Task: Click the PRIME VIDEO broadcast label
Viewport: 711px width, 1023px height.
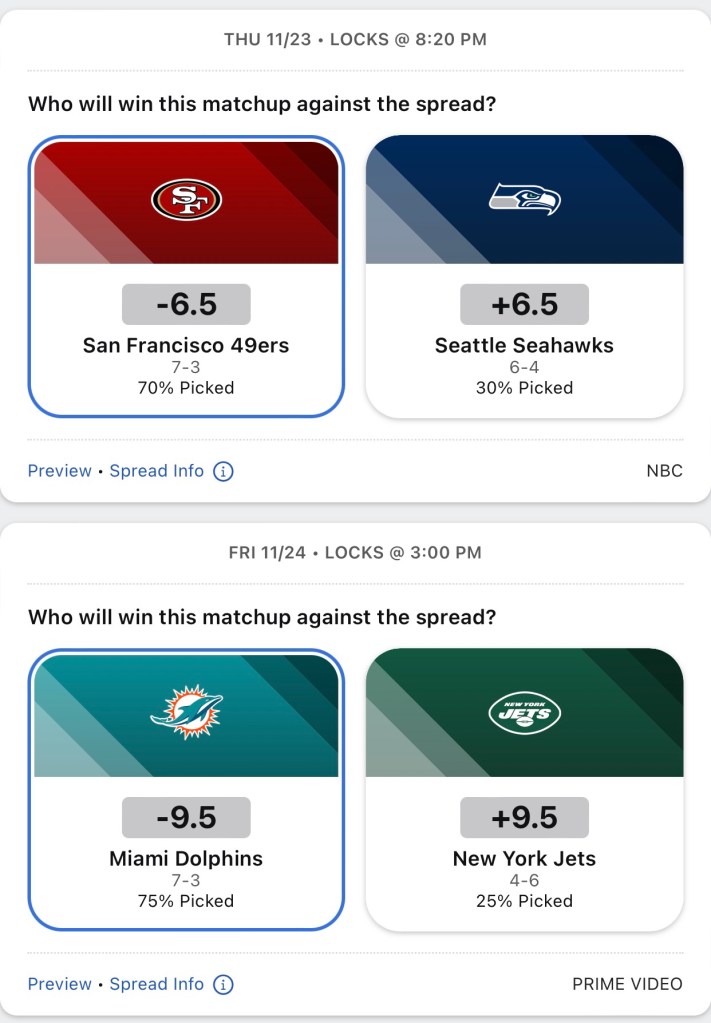Action: (627, 984)
